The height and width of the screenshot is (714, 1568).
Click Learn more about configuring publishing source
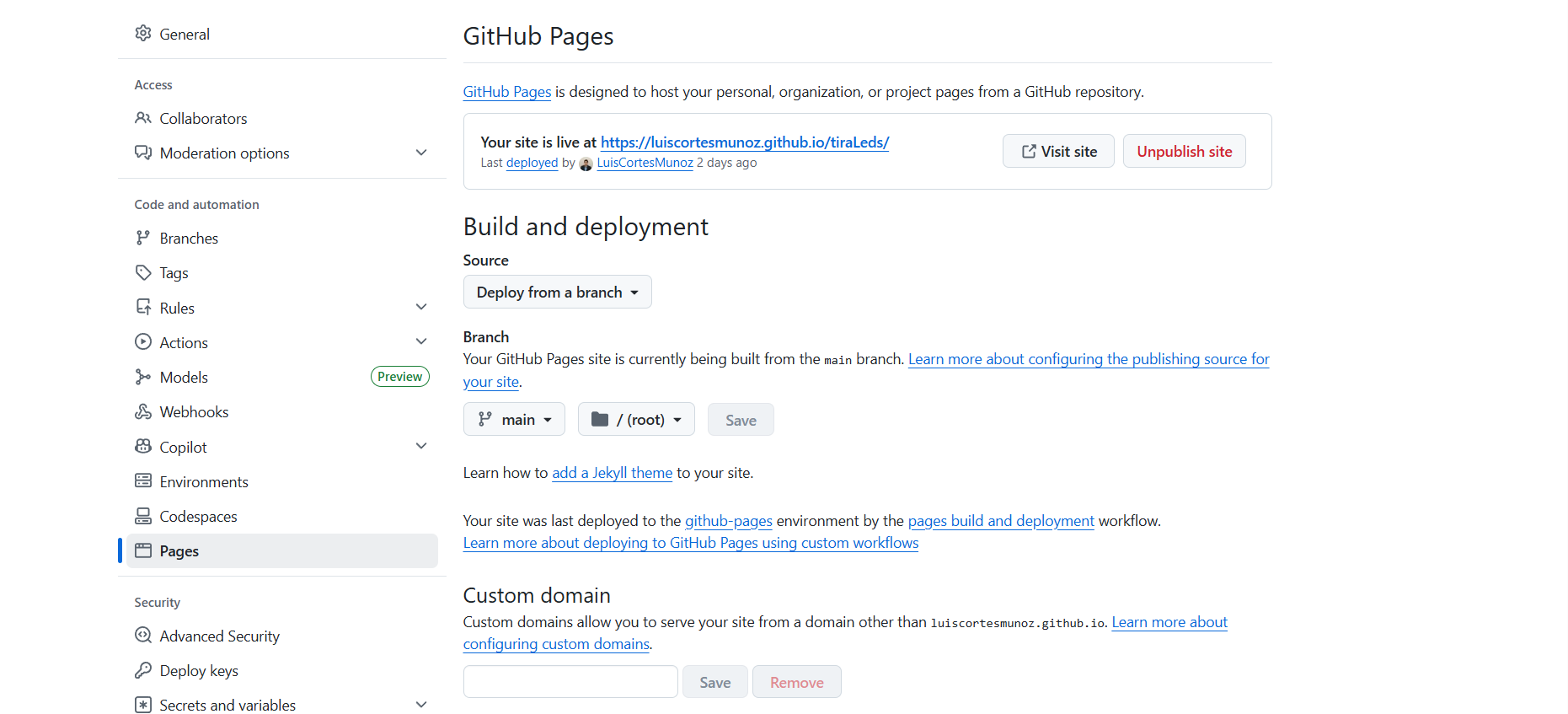pyautogui.click(x=1089, y=359)
